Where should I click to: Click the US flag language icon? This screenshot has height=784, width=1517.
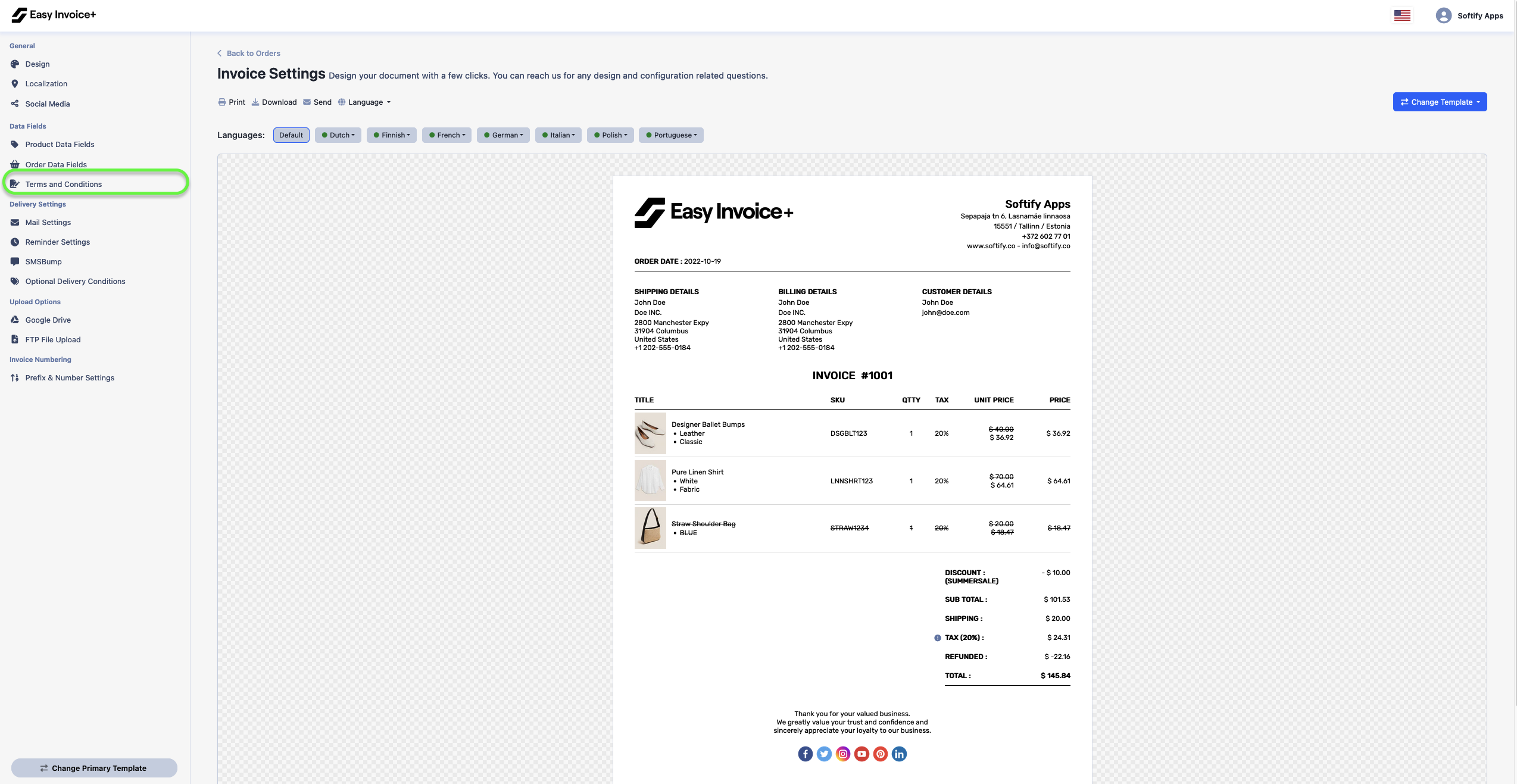pos(1402,15)
